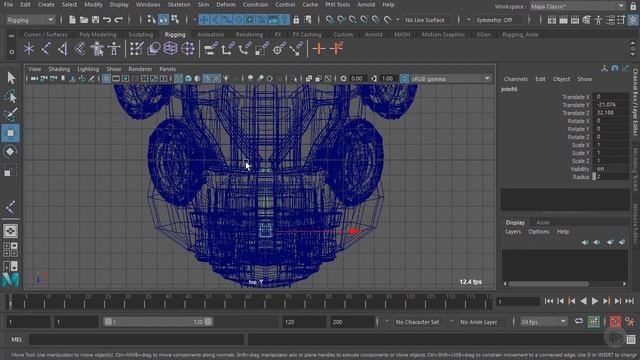Expand the No Anim Layer dropdown arrow
Viewport: 640px width, 360px height.
pos(451,322)
